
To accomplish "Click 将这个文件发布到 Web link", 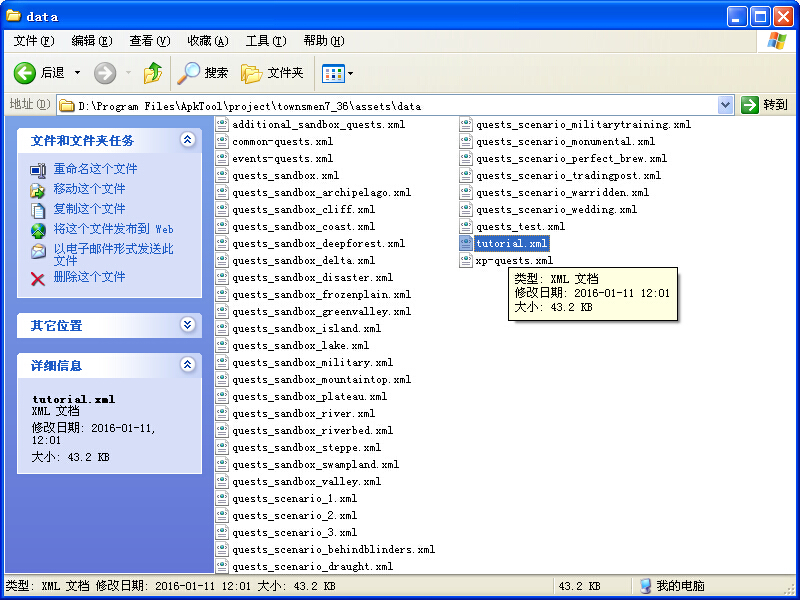I will pos(113,229).
